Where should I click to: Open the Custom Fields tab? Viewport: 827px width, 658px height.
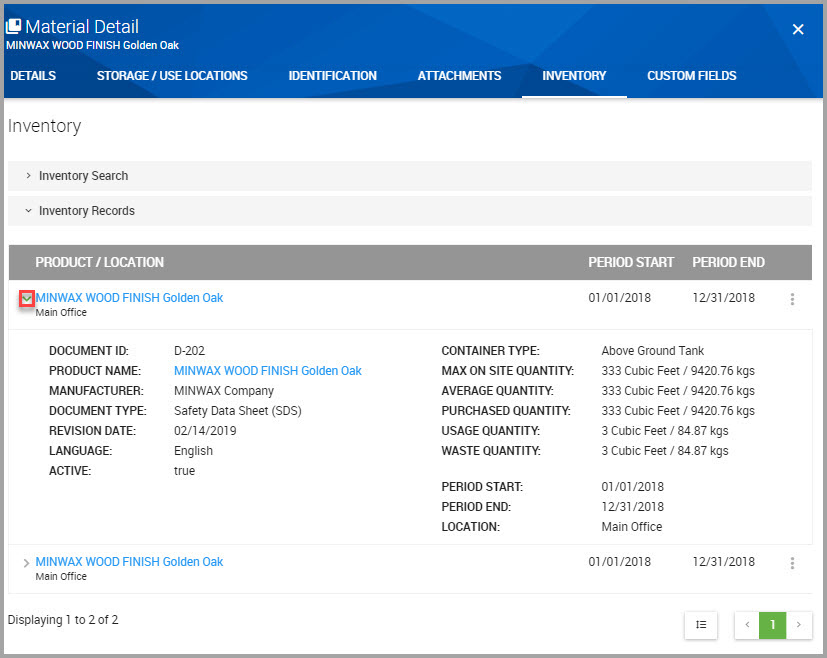point(691,76)
